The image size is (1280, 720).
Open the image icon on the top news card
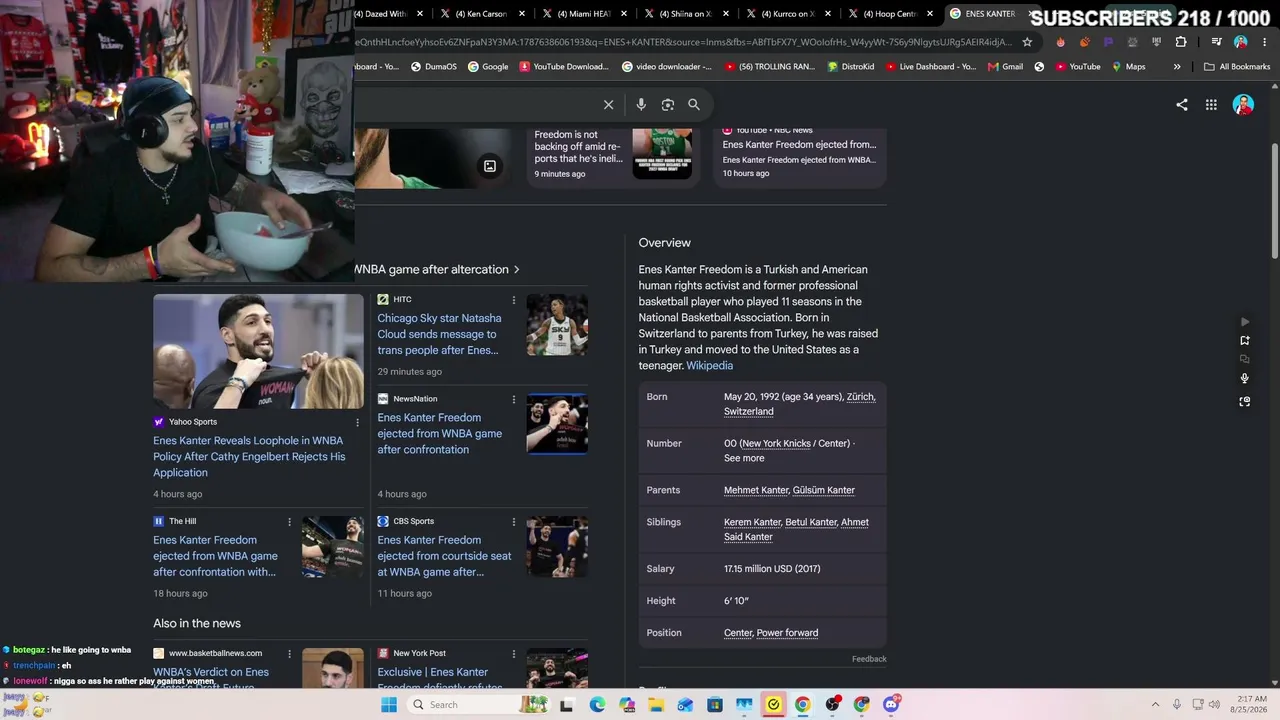pyautogui.click(x=490, y=166)
